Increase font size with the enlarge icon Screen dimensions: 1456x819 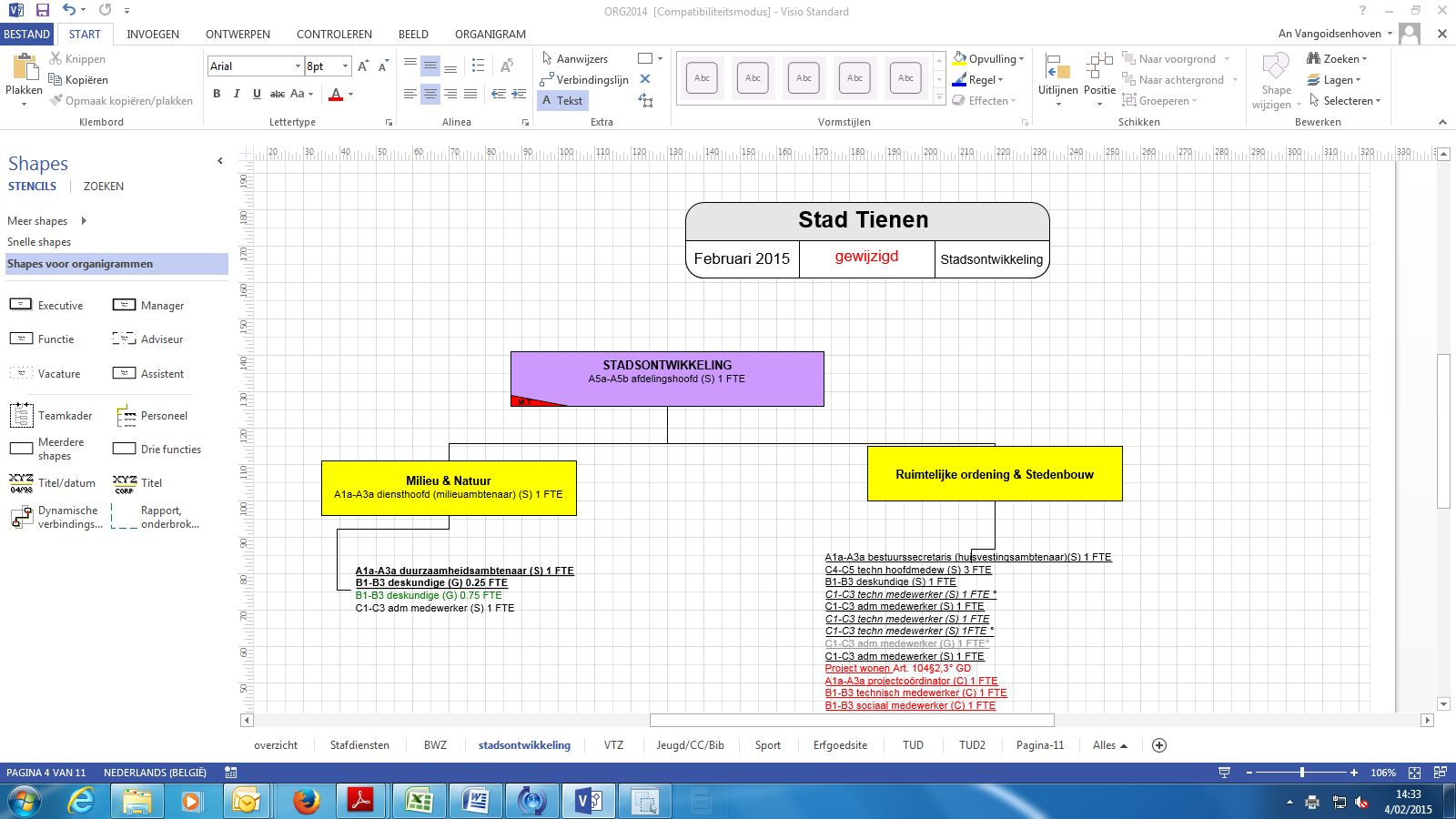click(363, 66)
